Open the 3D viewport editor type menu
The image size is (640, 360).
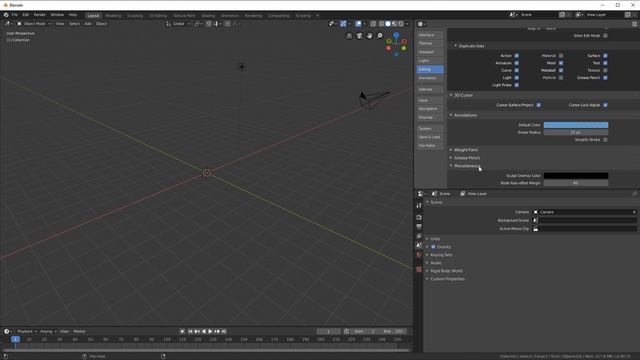[x=9, y=24]
